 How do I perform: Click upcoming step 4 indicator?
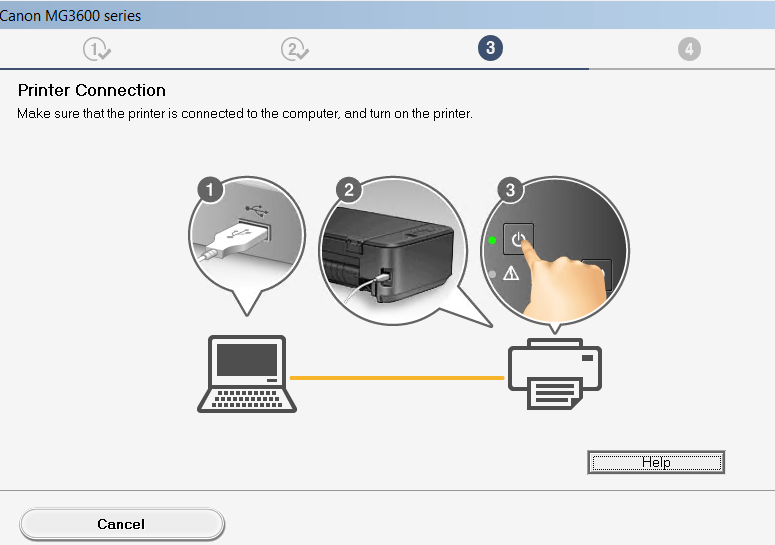[689, 49]
